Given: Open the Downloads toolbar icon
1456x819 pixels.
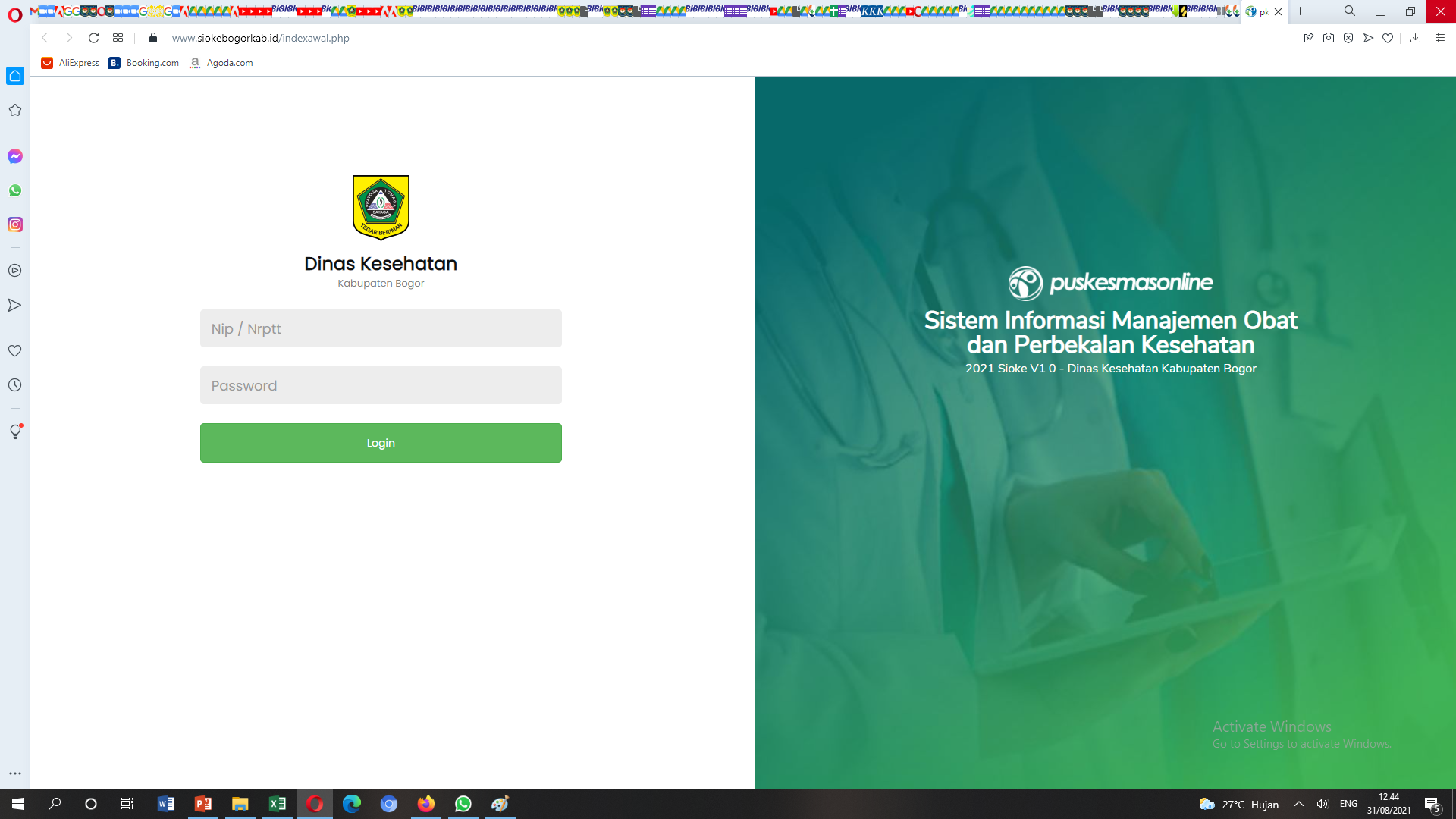Looking at the screenshot, I should (x=1415, y=38).
